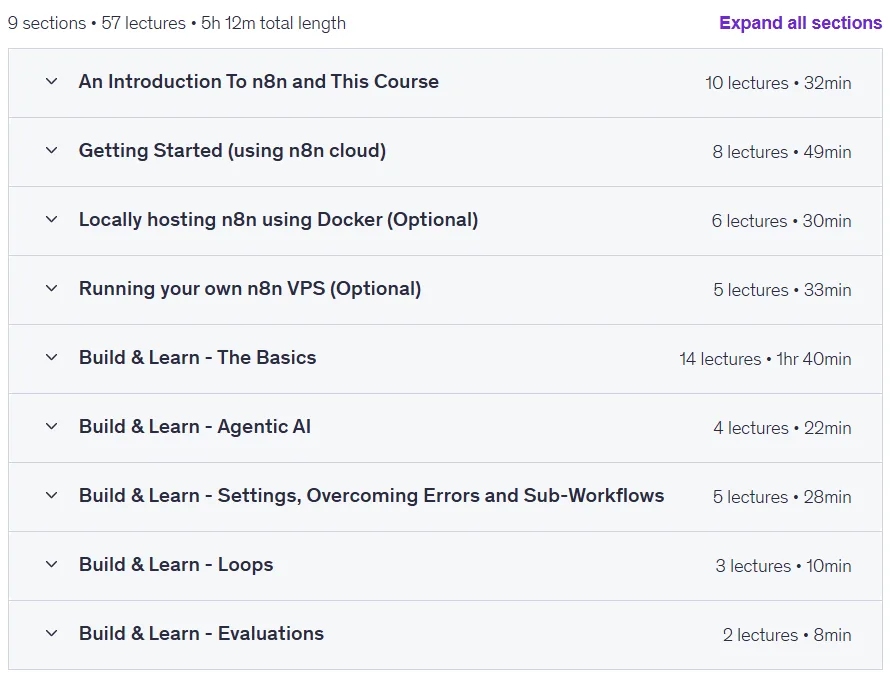Click the text 3 lectures • 10min
The width and height of the screenshot is (890, 675).
click(783, 566)
